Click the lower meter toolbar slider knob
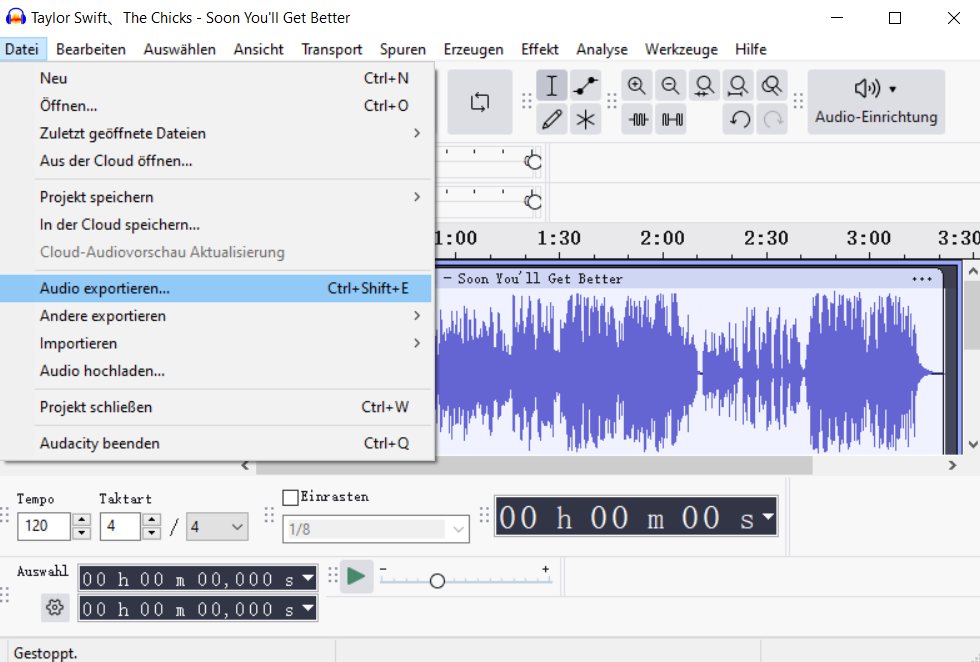This screenshot has height=662, width=980. click(532, 201)
